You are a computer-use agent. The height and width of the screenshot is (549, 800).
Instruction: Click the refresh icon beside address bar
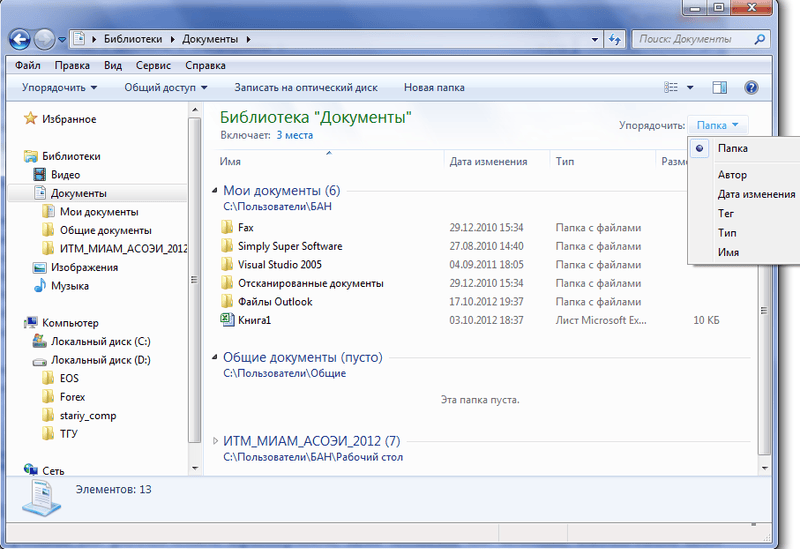click(x=614, y=39)
